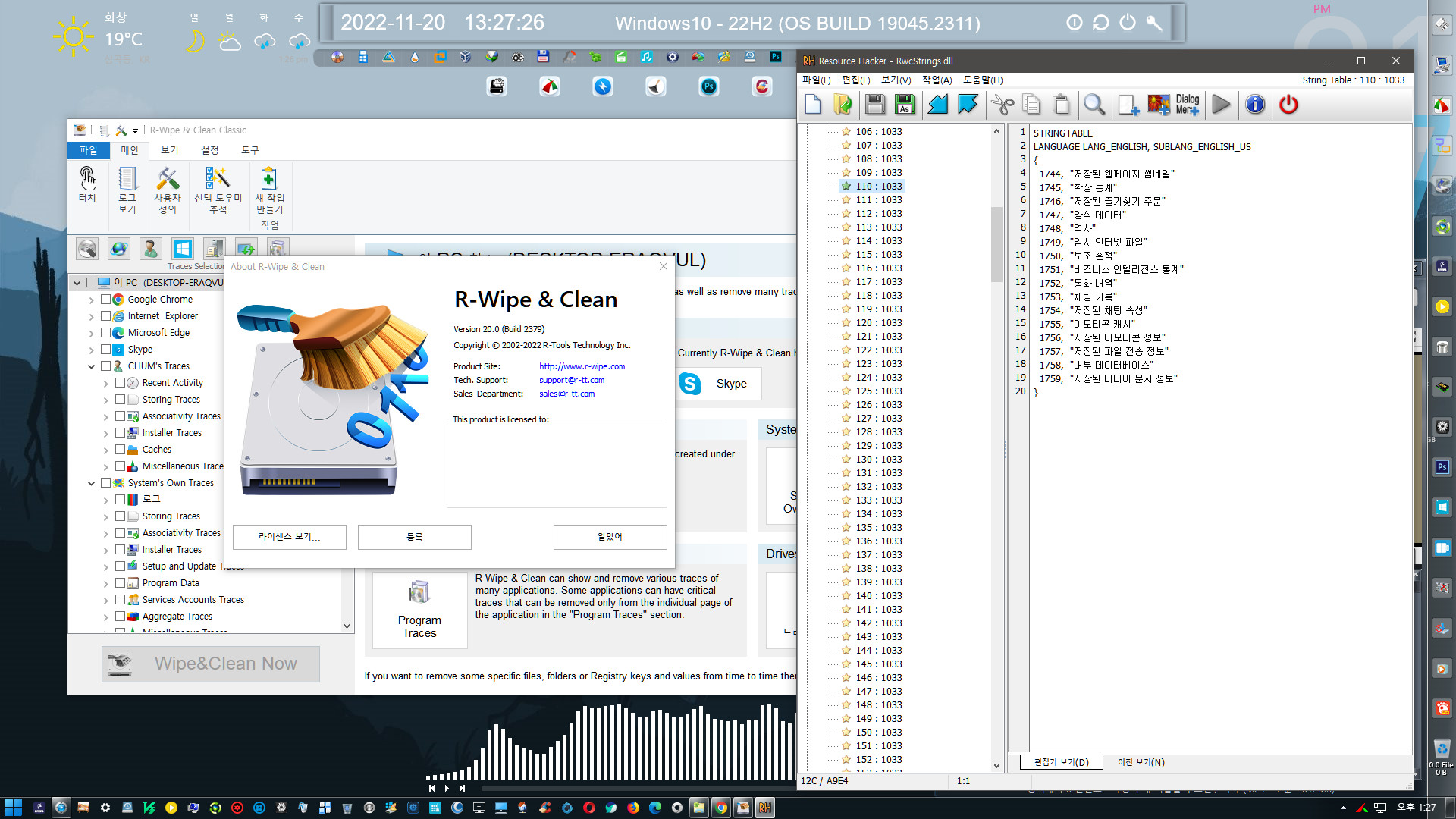
Task: Click the Program Traces tile in R-Wipe
Action: click(x=419, y=610)
